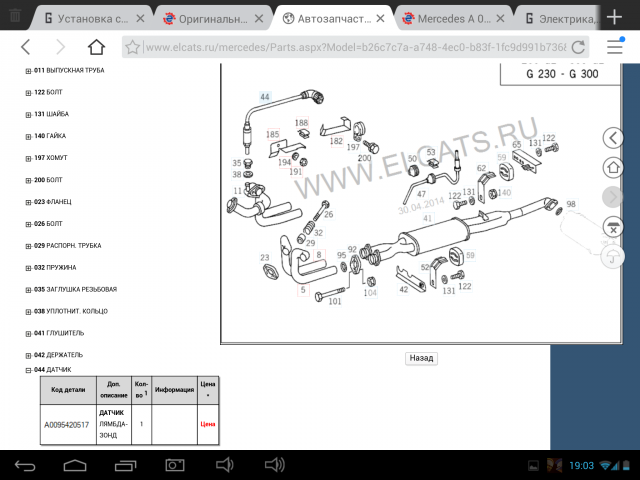Click part number 101 on diagram

[x=335, y=301]
